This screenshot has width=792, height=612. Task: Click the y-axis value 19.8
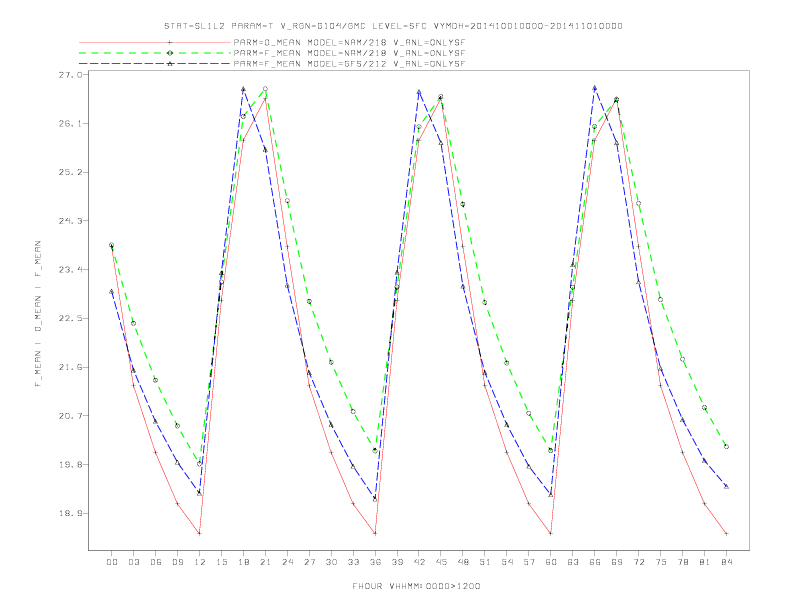[x=70, y=465]
